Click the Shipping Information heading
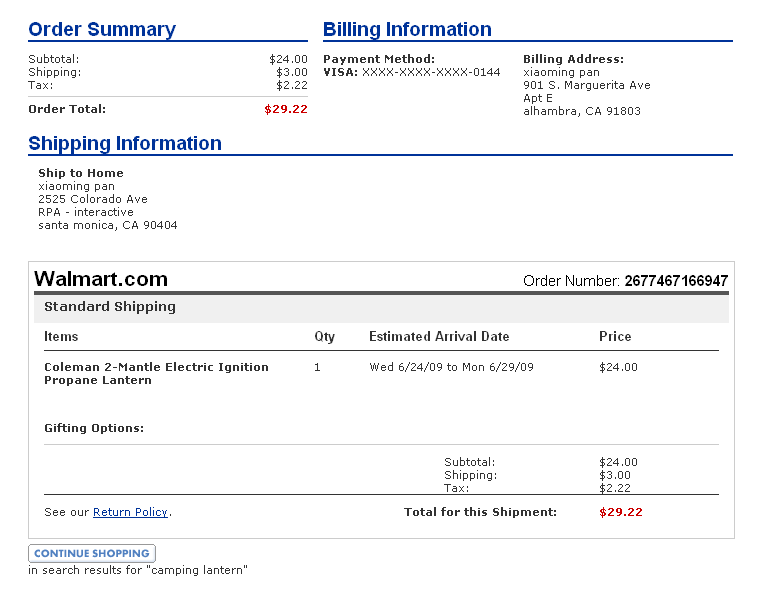Viewport: 763px width, 597px height. click(x=125, y=144)
